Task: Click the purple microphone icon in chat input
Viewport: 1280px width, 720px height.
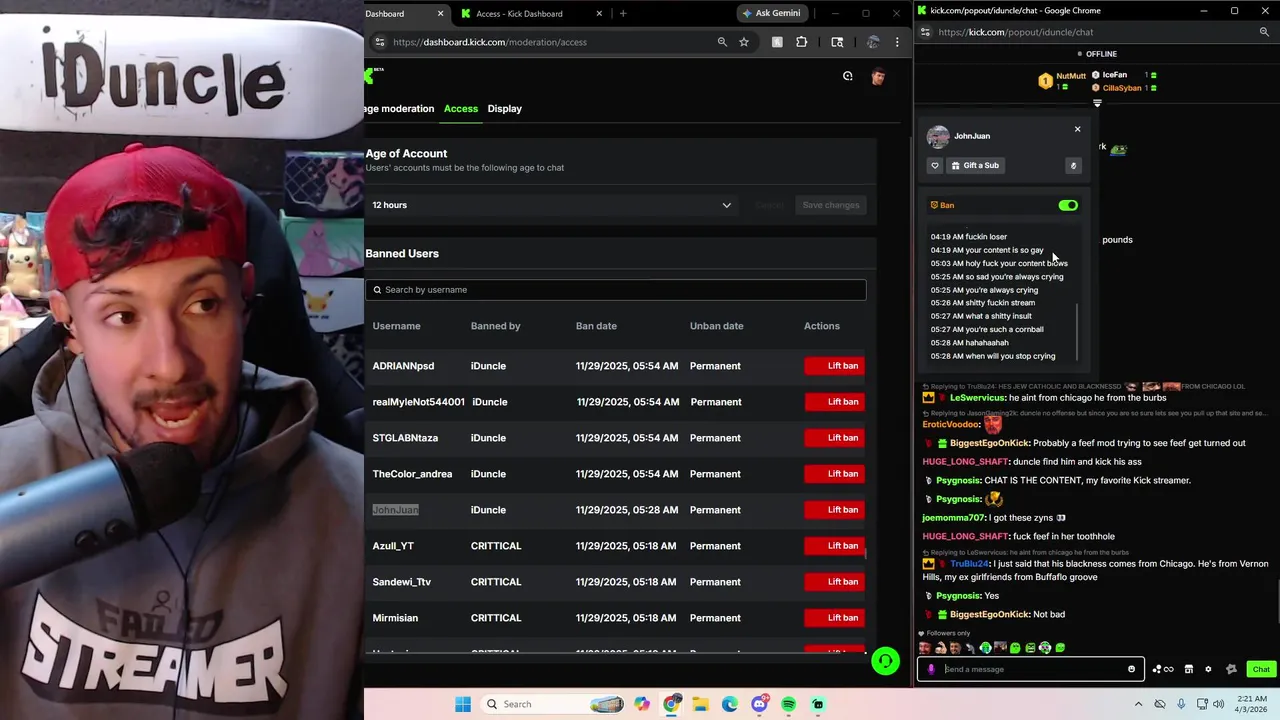Action: point(931,669)
